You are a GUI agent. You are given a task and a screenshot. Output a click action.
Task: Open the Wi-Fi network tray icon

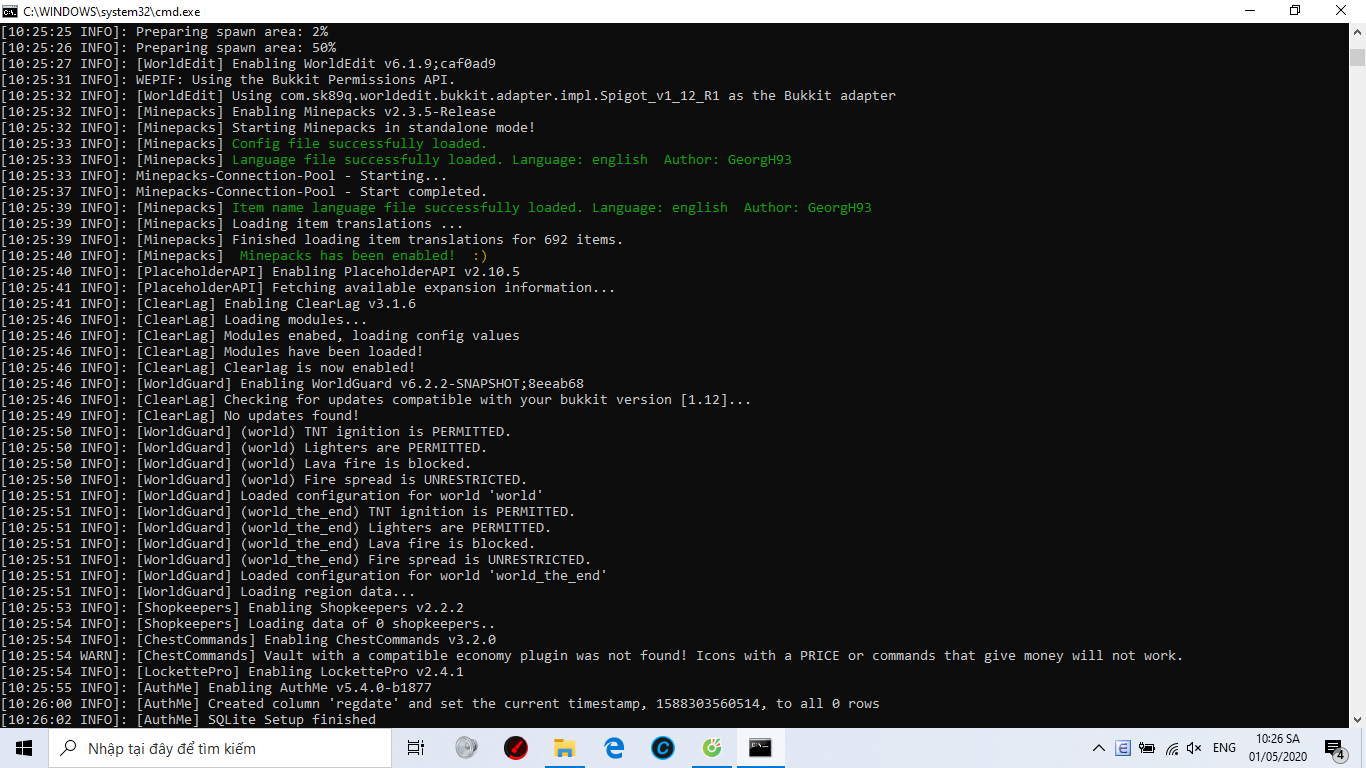click(x=1171, y=748)
